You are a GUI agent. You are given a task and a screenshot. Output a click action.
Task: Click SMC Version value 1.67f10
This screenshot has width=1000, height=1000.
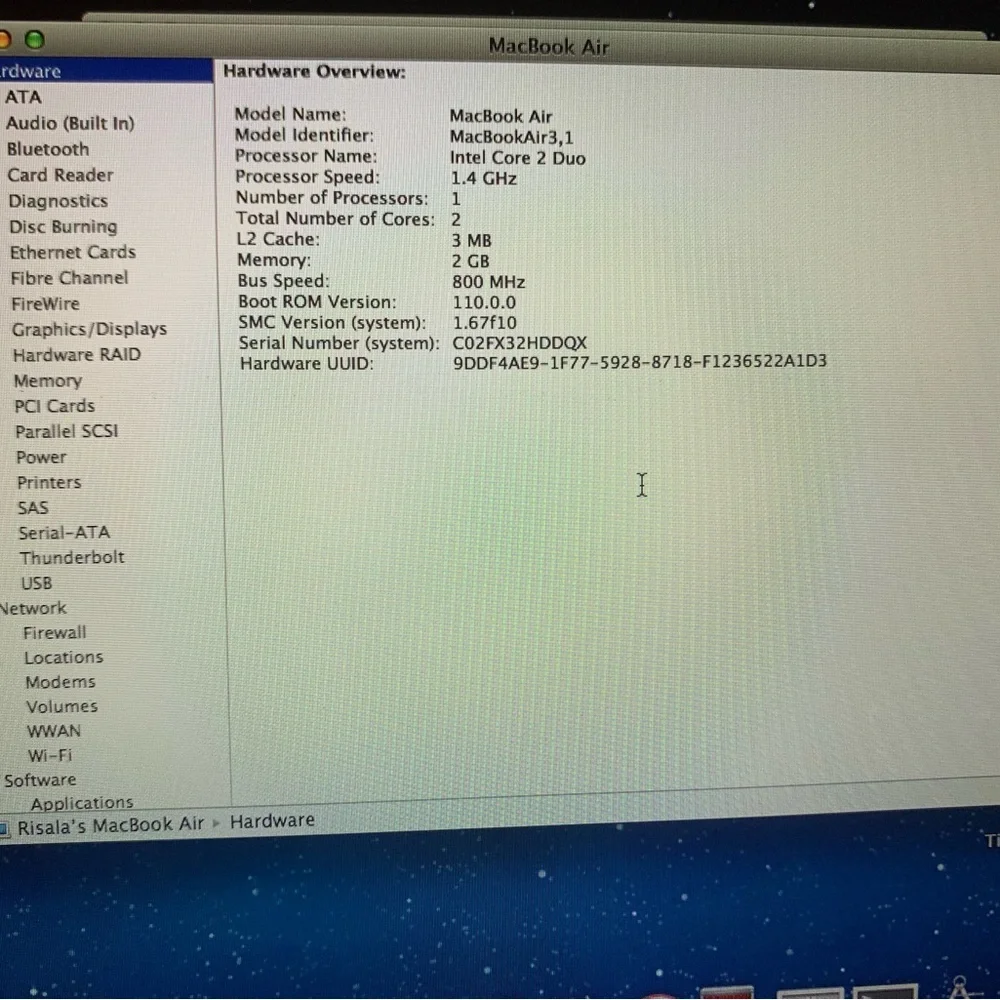tap(485, 323)
